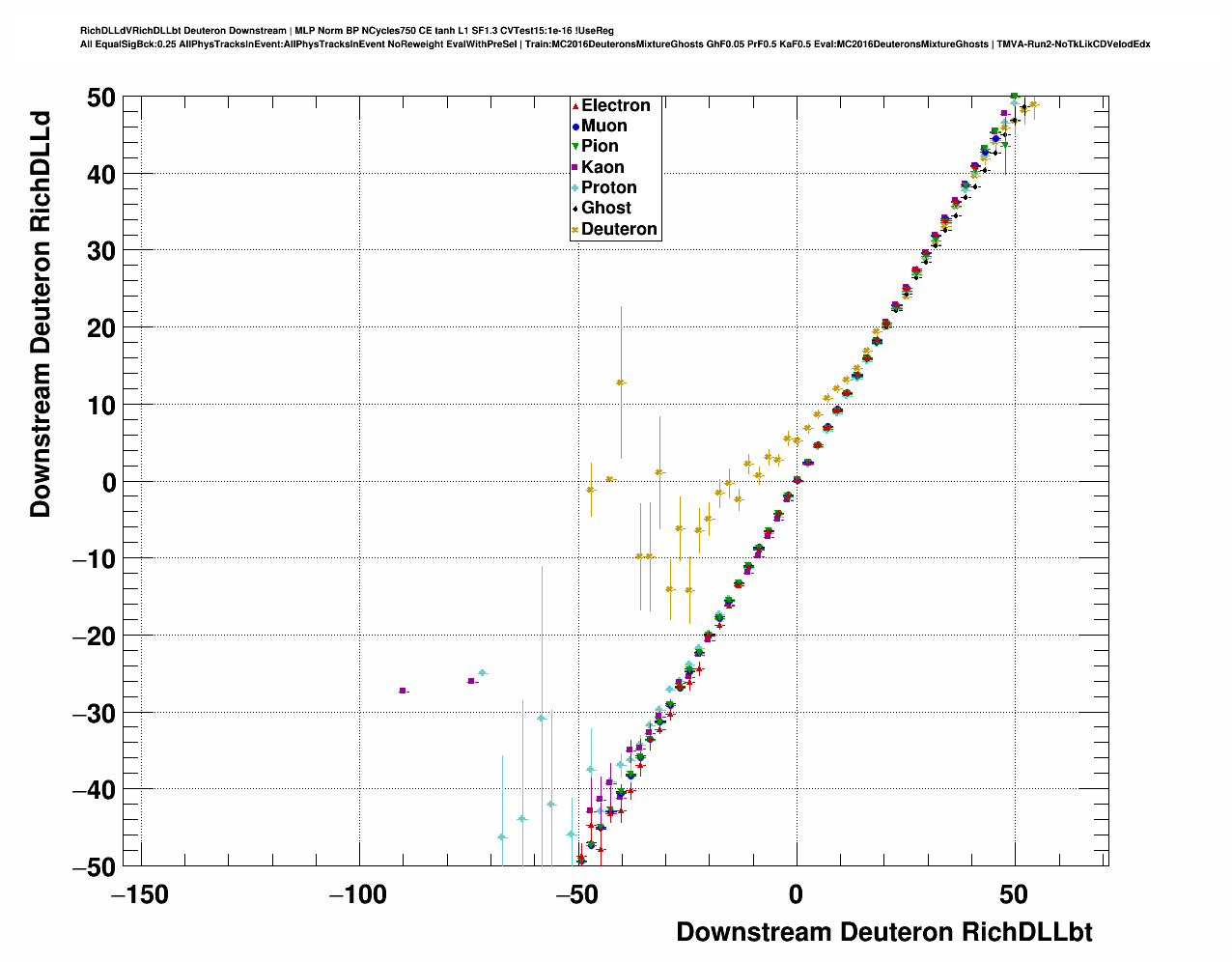Viewport: 1232px width, 962px height.
Task: Click the y-axis tick label "20"
Action: [99, 328]
